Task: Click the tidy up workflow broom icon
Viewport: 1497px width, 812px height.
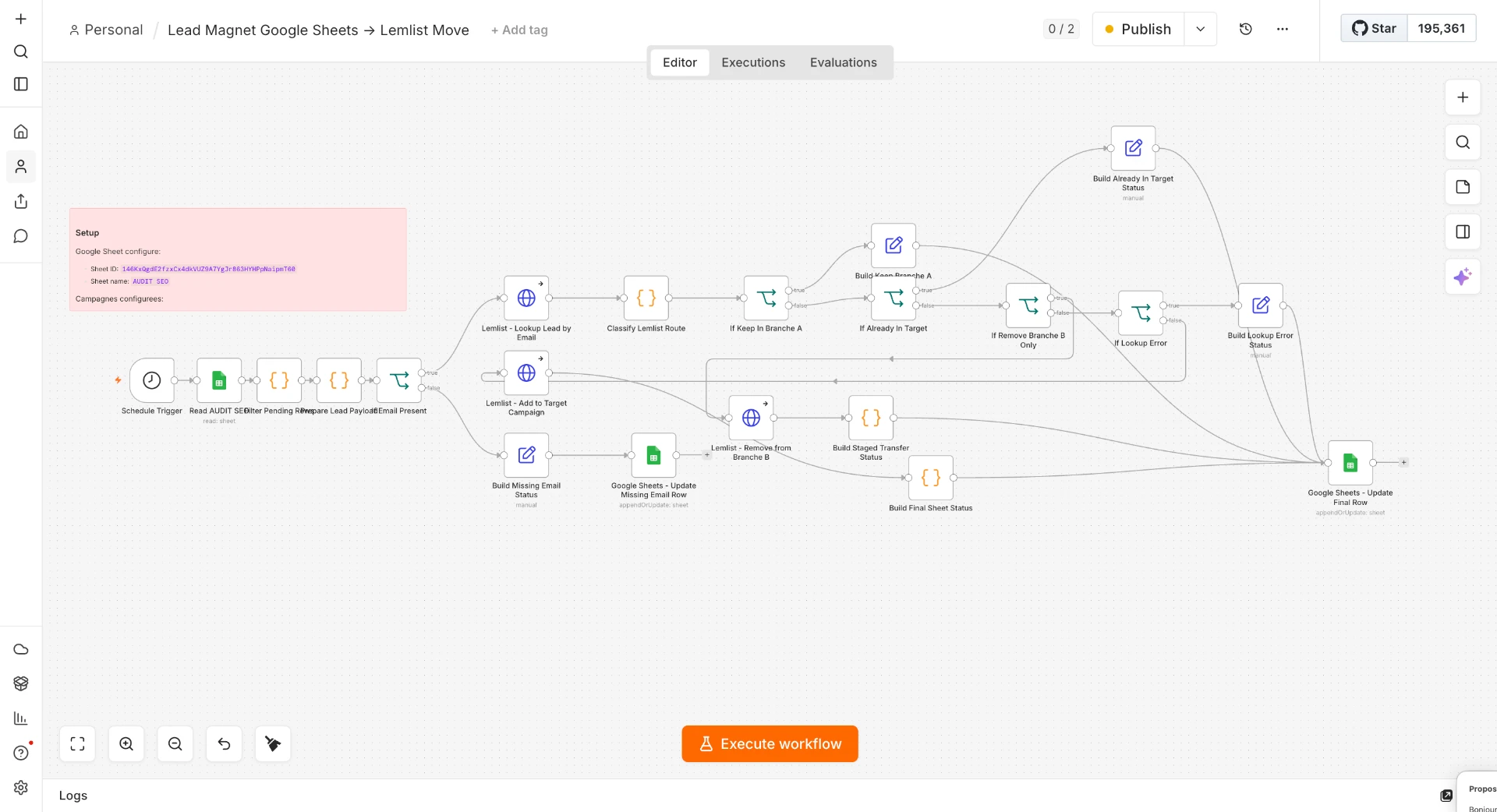Action: (273, 744)
